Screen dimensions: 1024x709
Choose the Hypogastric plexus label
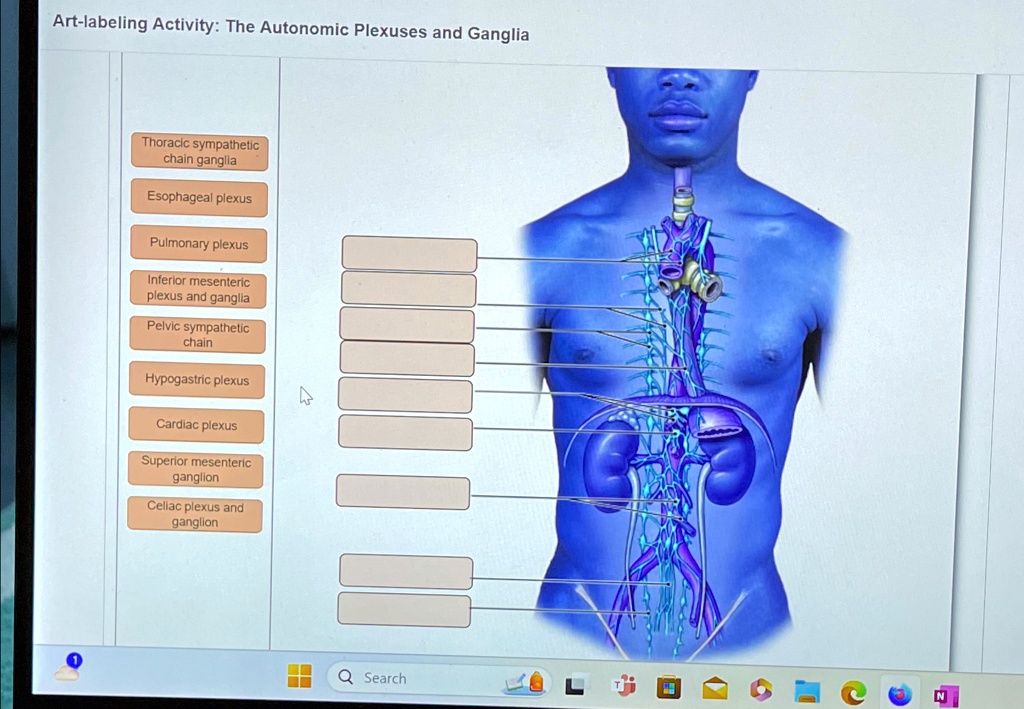click(196, 380)
